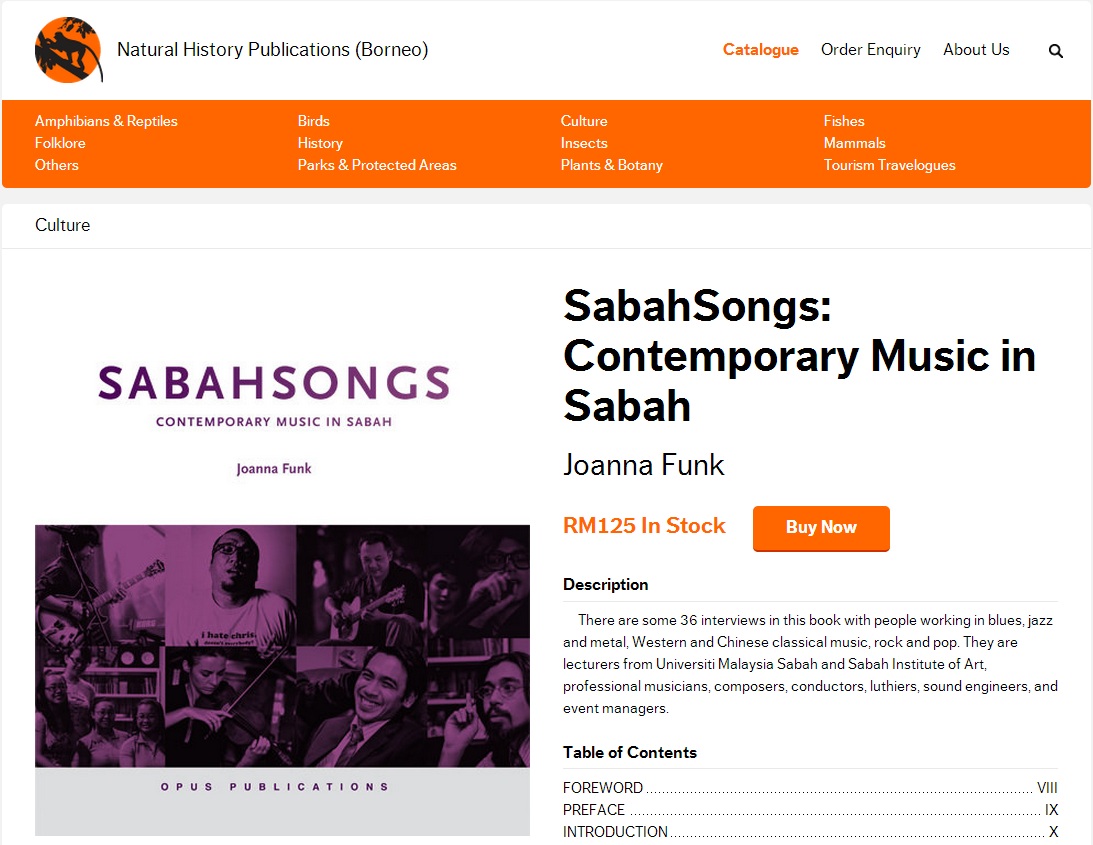Screen dimensions: 1093x845
Task: Browse the Amphibians & Reptiles category
Action: (x=106, y=121)
